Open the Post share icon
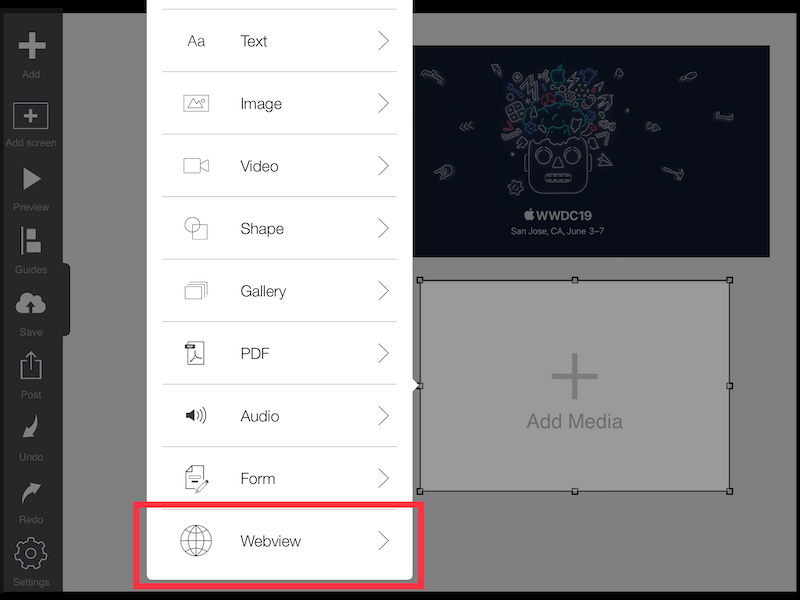 [x=31, y=365]
